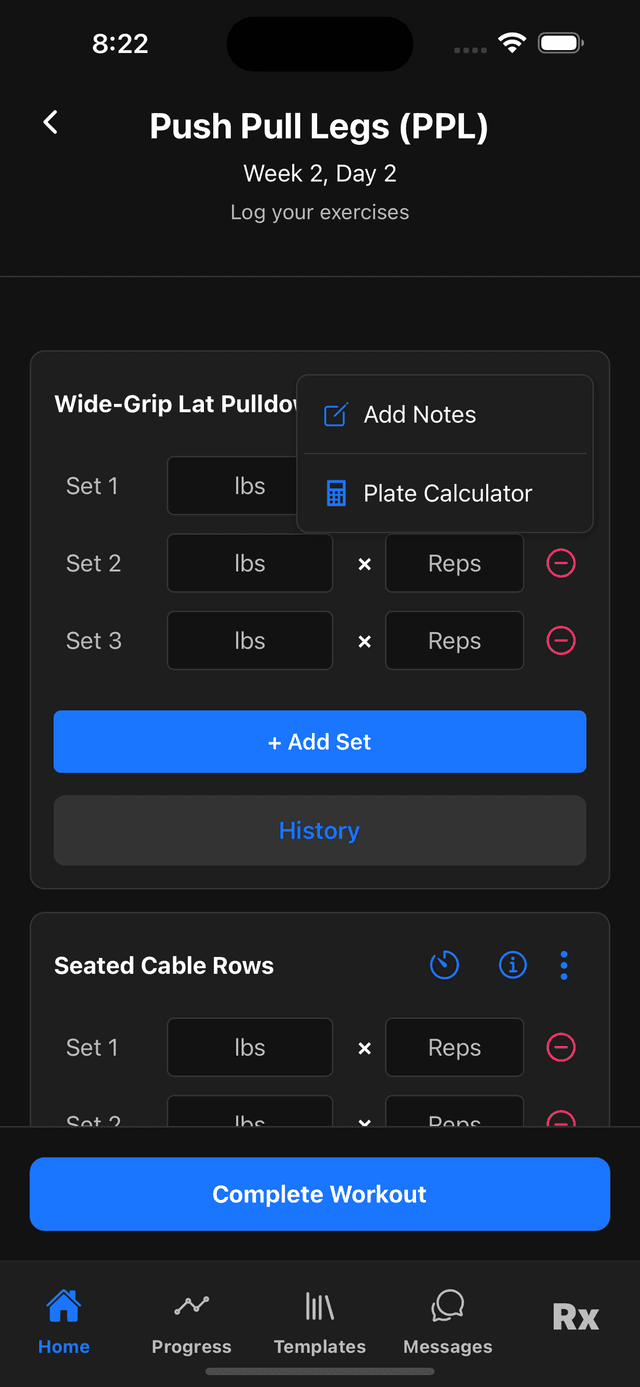Screen dimensions: 640x1387
Task: Go back using the chevron arrow
Action: coord(50,121)
